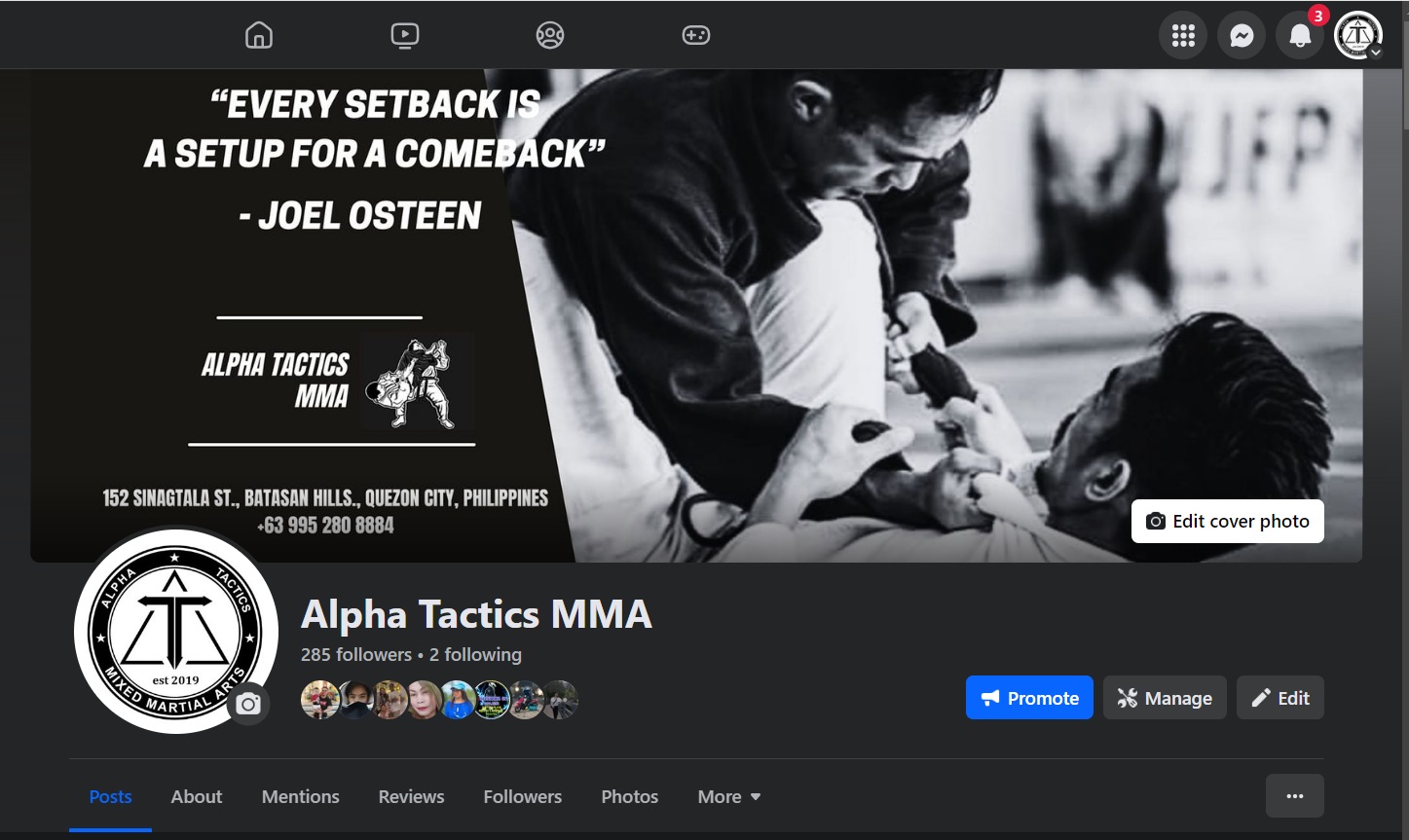Click the camera icon on profile picture
This screenshot has width=1409, height=840.
click(x=248, y=704)
